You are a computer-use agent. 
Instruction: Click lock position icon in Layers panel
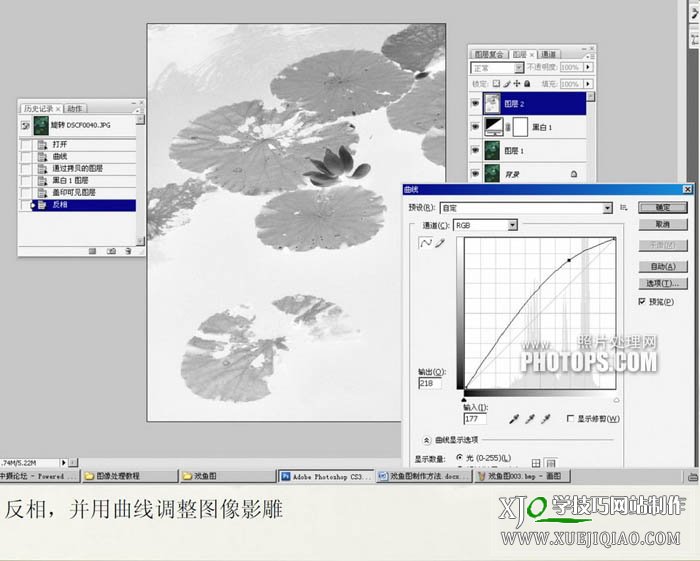click(x=517, y=83)
